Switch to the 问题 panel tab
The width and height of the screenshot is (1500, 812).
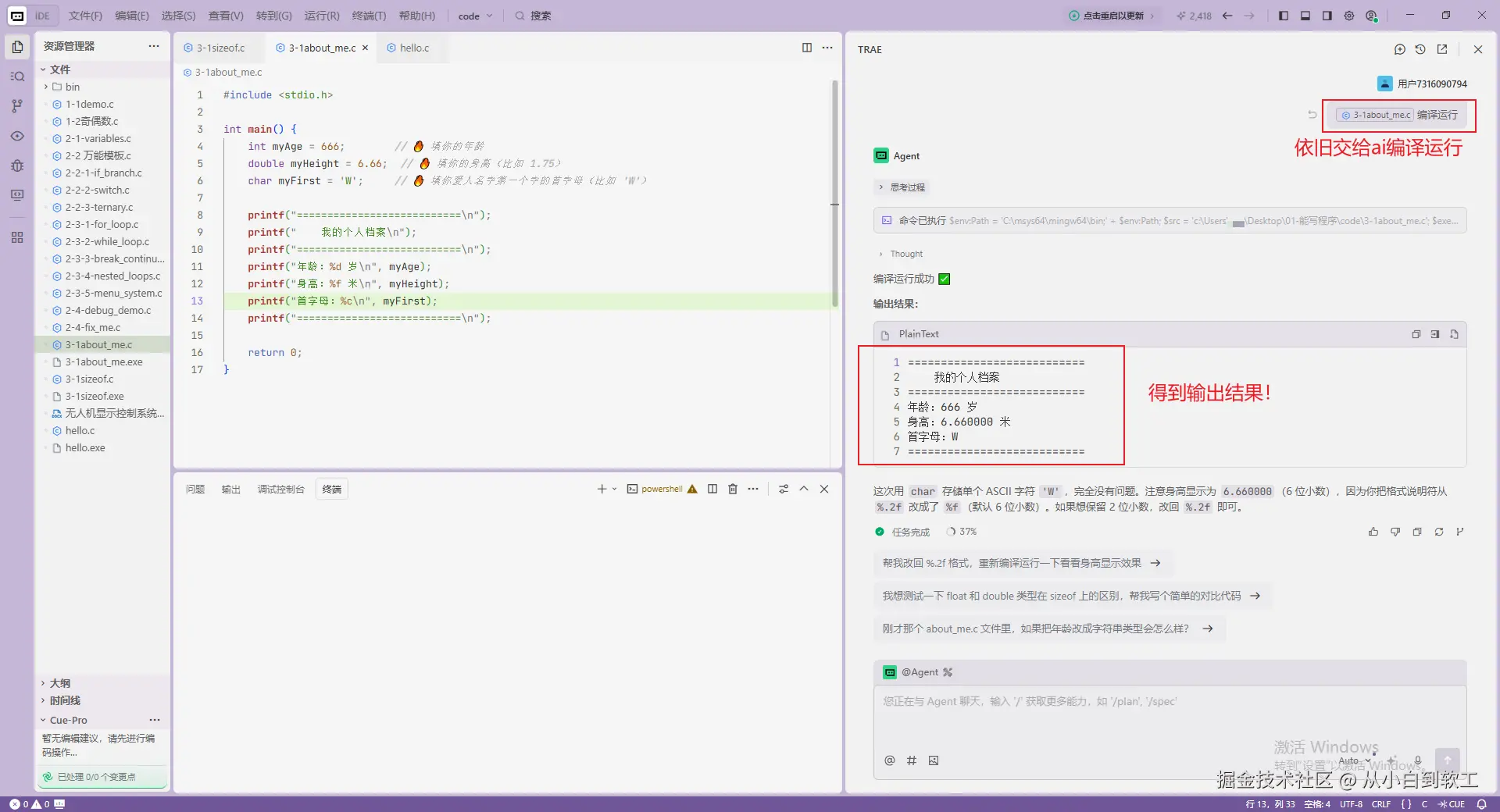pos(195,490)
